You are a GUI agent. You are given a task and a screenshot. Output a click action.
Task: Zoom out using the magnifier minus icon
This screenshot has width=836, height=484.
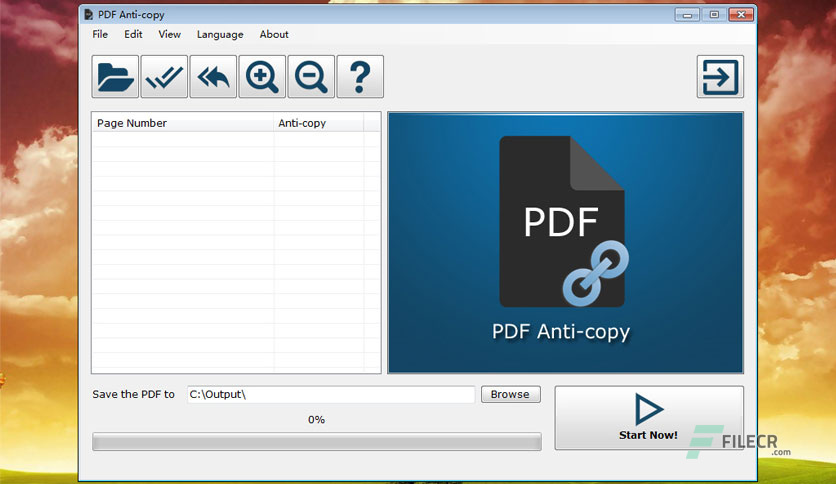(x=311, y=77)
